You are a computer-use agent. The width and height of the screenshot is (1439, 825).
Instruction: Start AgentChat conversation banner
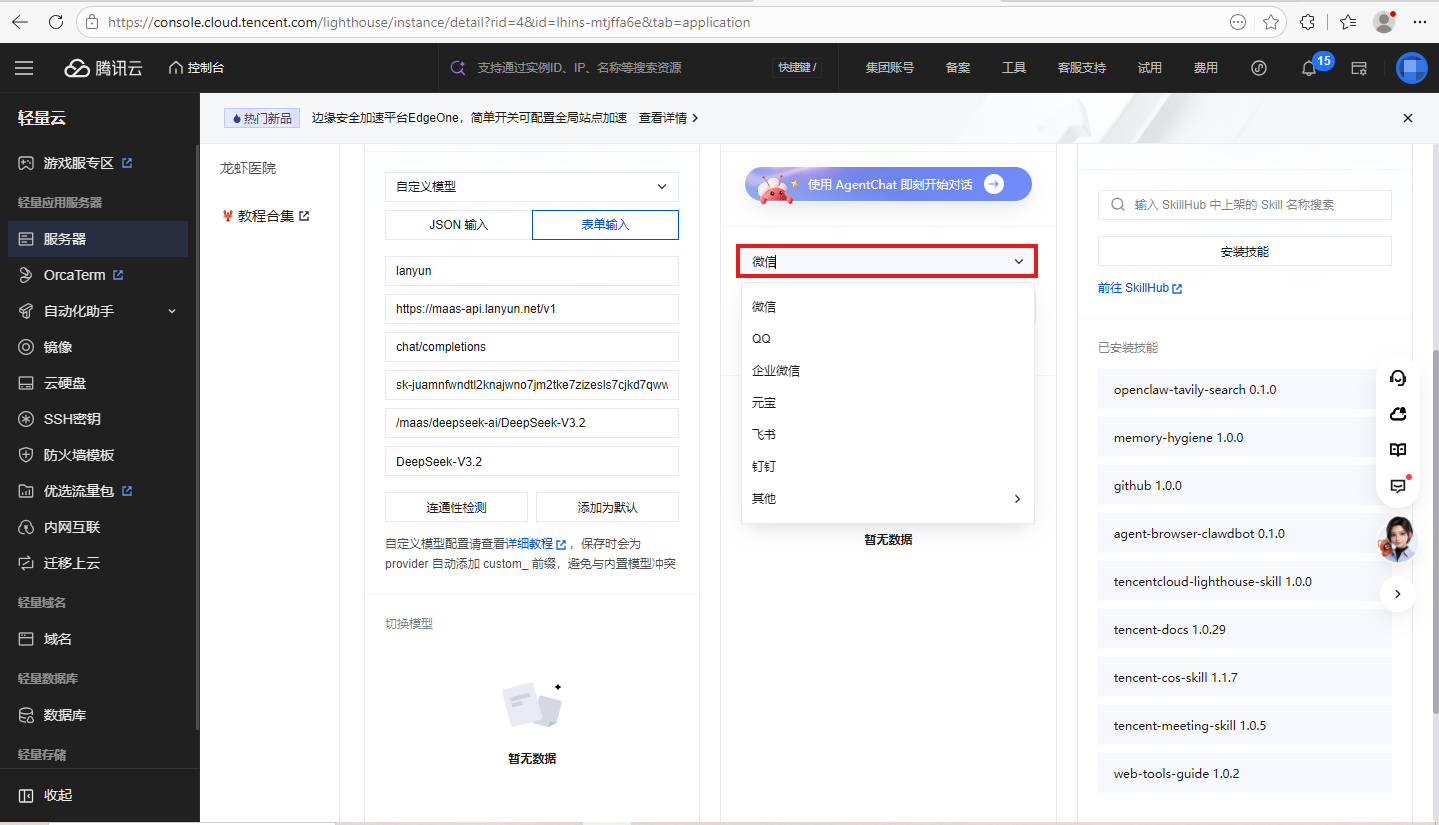pyautogui.click(x=888, y=184)
